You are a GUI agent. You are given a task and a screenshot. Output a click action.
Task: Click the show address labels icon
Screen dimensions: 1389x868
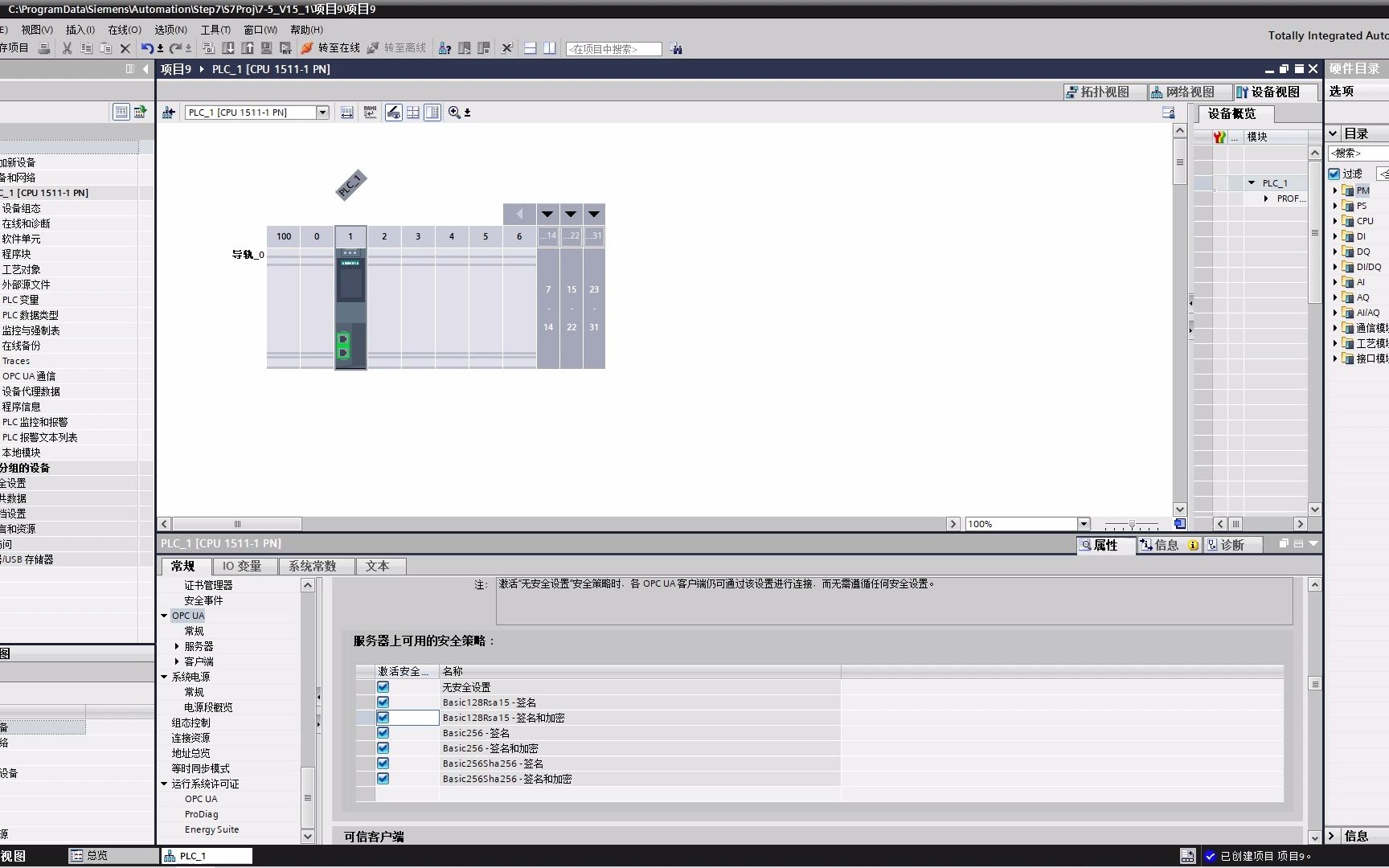347,113
